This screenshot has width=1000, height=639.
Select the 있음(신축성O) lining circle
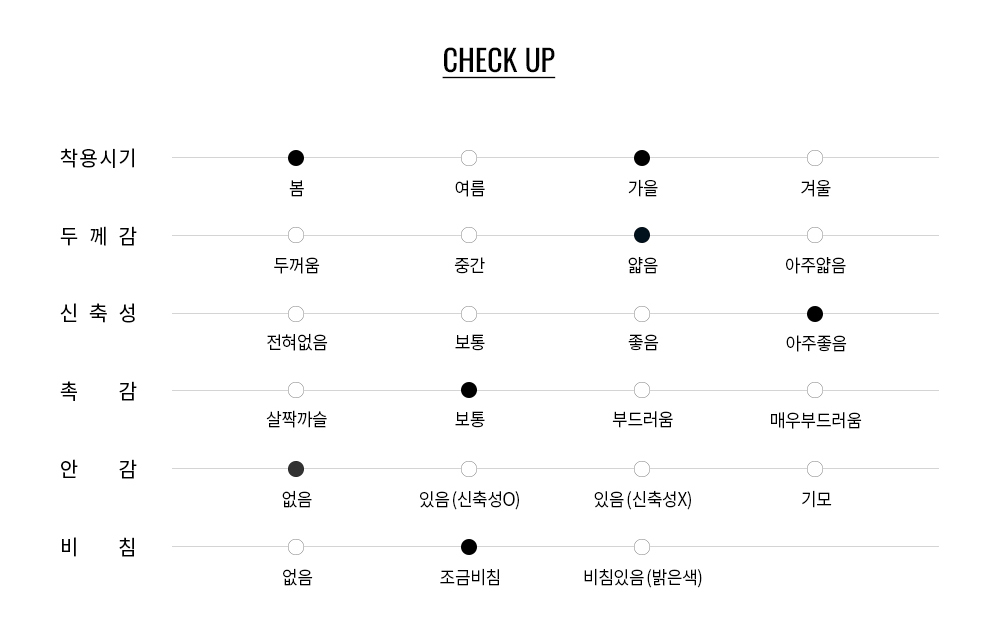pyautogui.click(x=469, y=469)
